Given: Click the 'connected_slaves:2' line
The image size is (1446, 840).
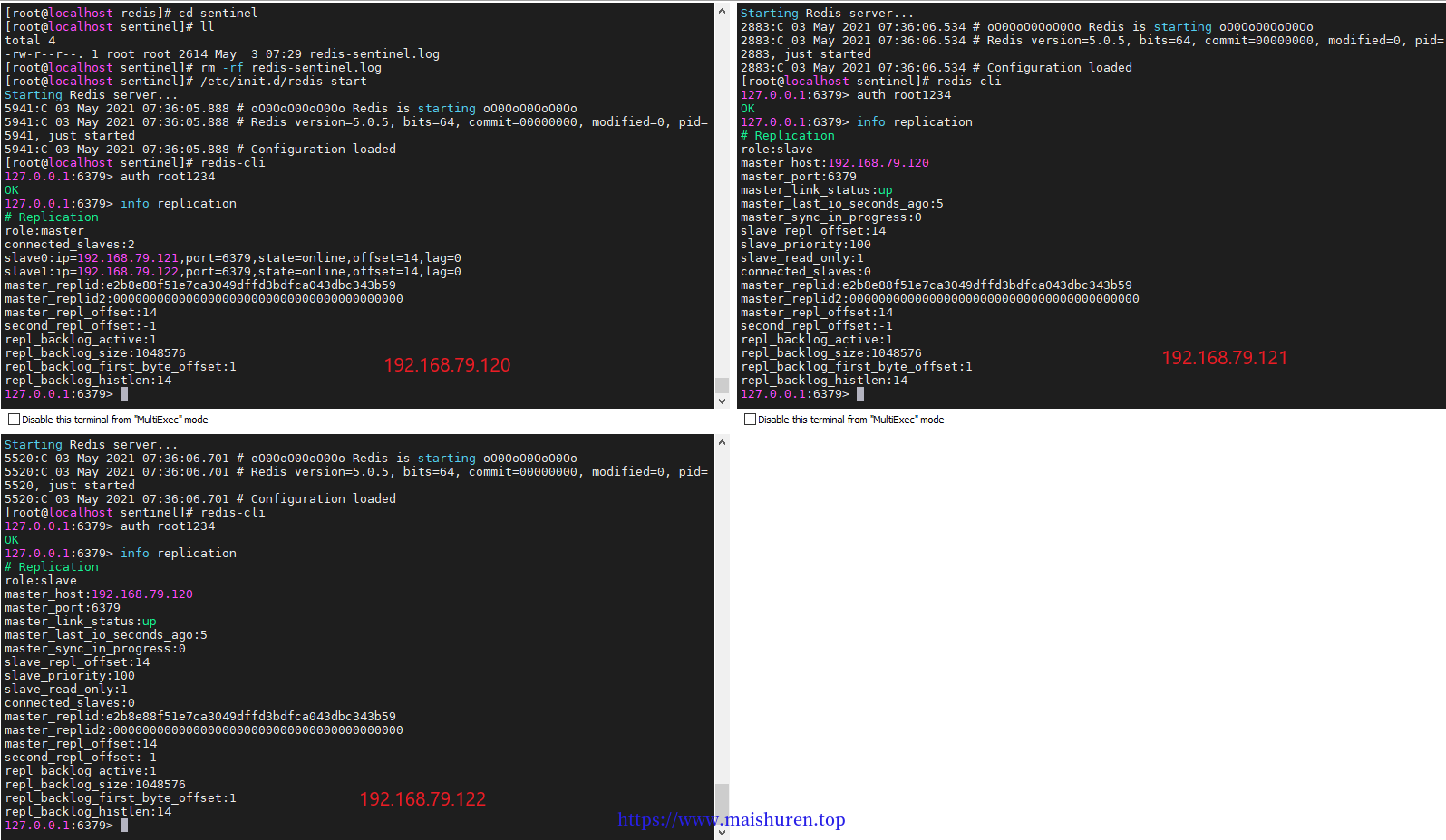Looking at the screenshot, I should coord(70,245).
